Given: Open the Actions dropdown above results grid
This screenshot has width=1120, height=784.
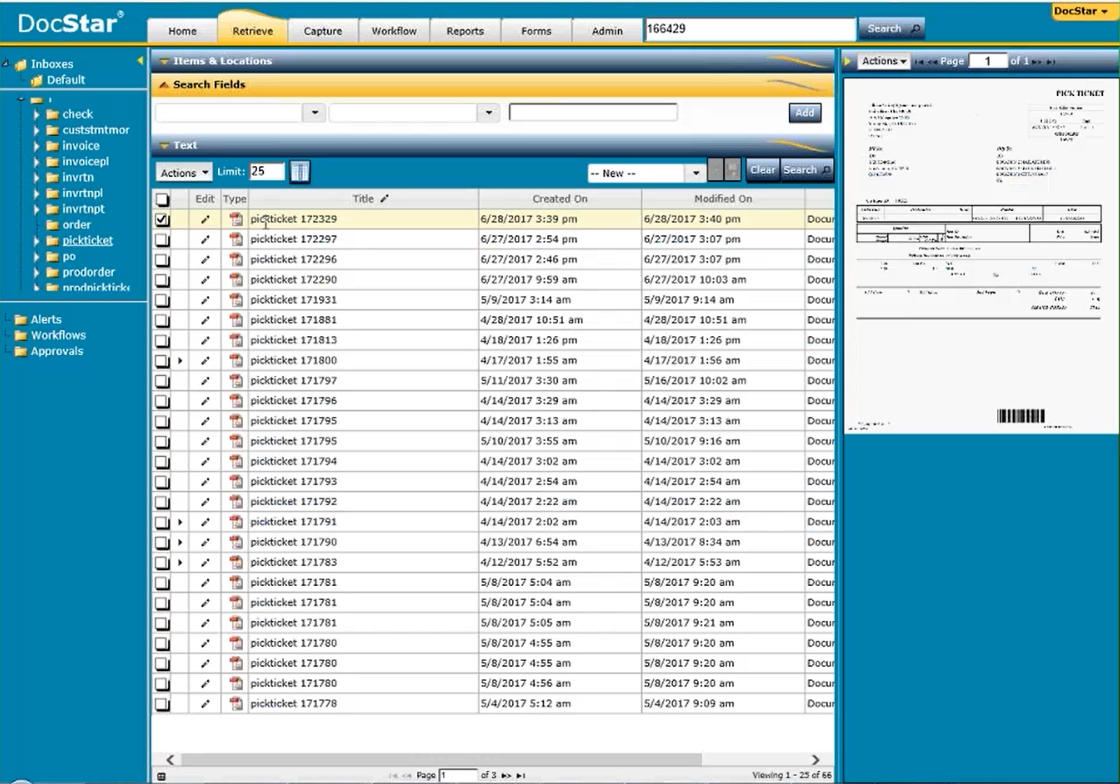Looking at the screenshot, I should (x=184, y=172).
